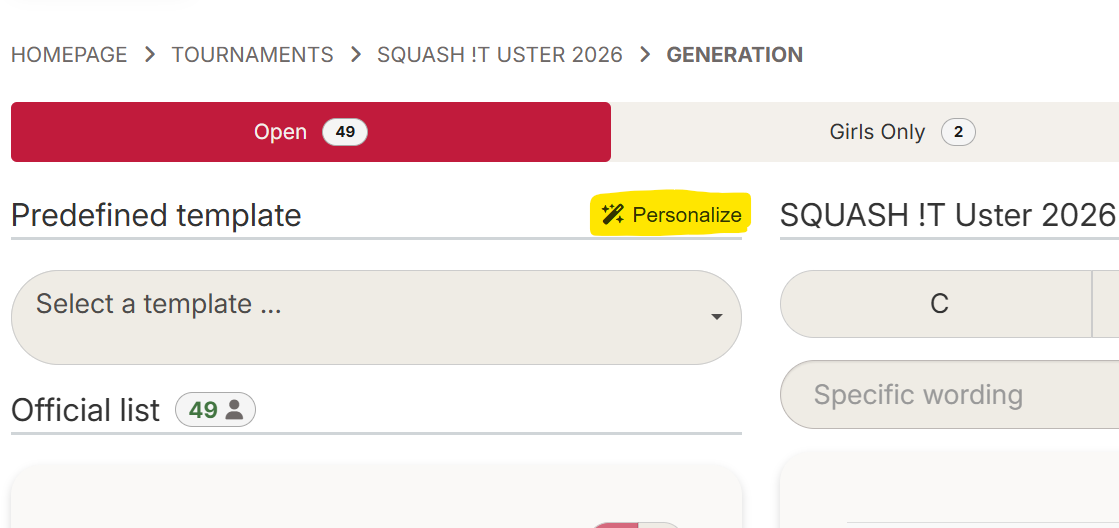The height and width of the screenshot is (528, 1119).
Task: Click the magic wand Personalize icon
Action: (x=613, y=215)
